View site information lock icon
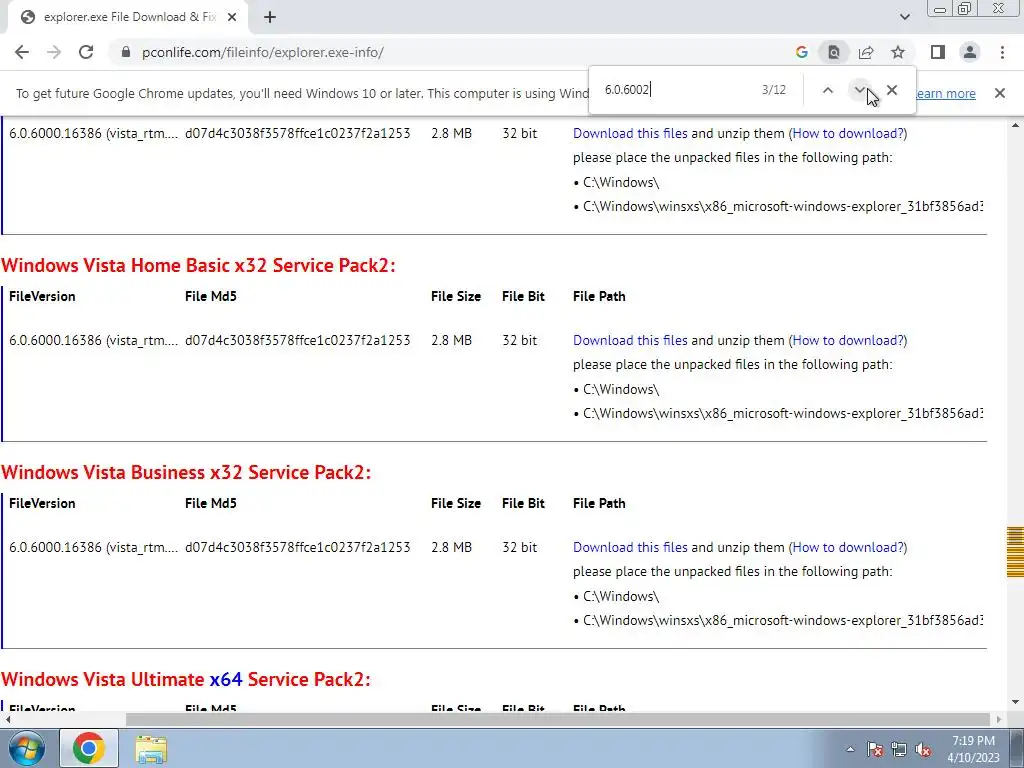The image size is (1024, 768). click(126, 52)
